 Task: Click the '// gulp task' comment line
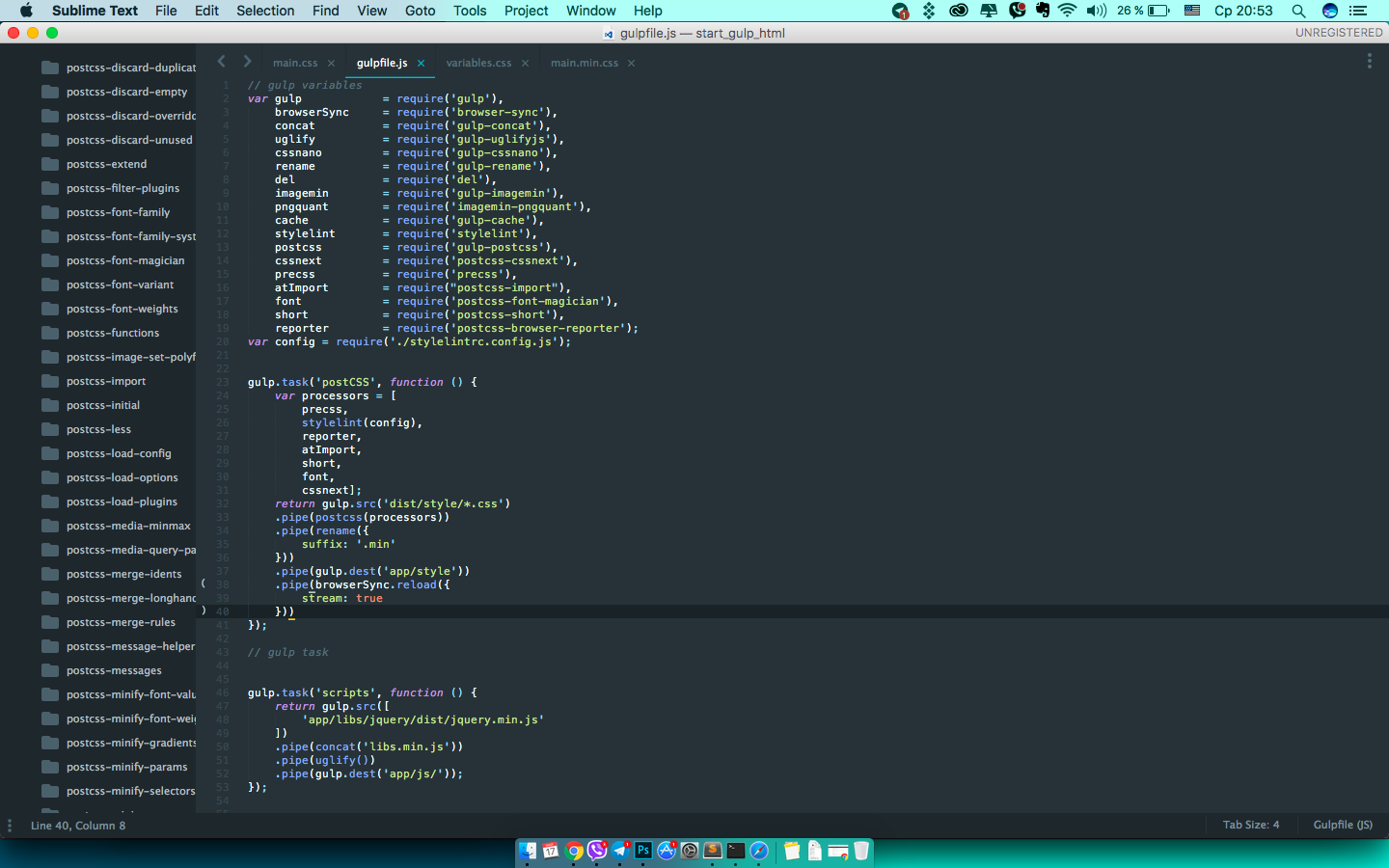pyautogui.click(x=288, y=652)
